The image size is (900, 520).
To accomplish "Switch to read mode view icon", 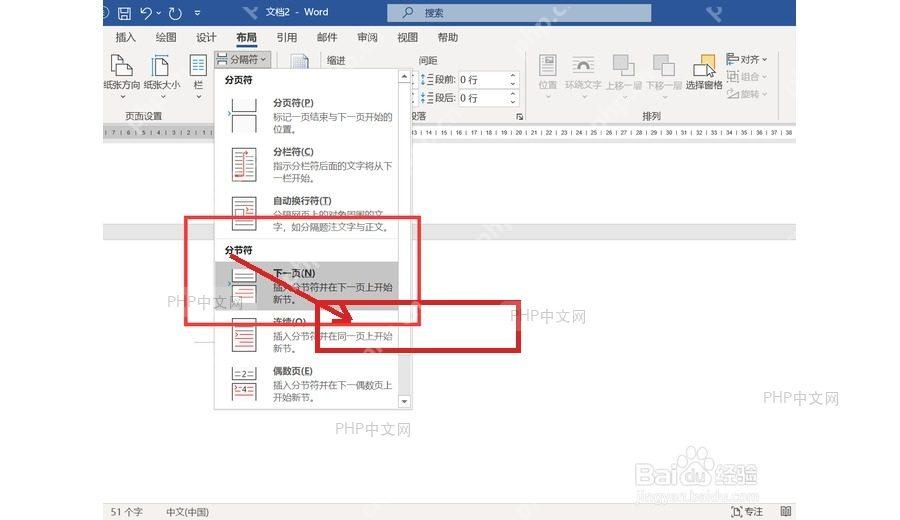I will coord(786,511).
